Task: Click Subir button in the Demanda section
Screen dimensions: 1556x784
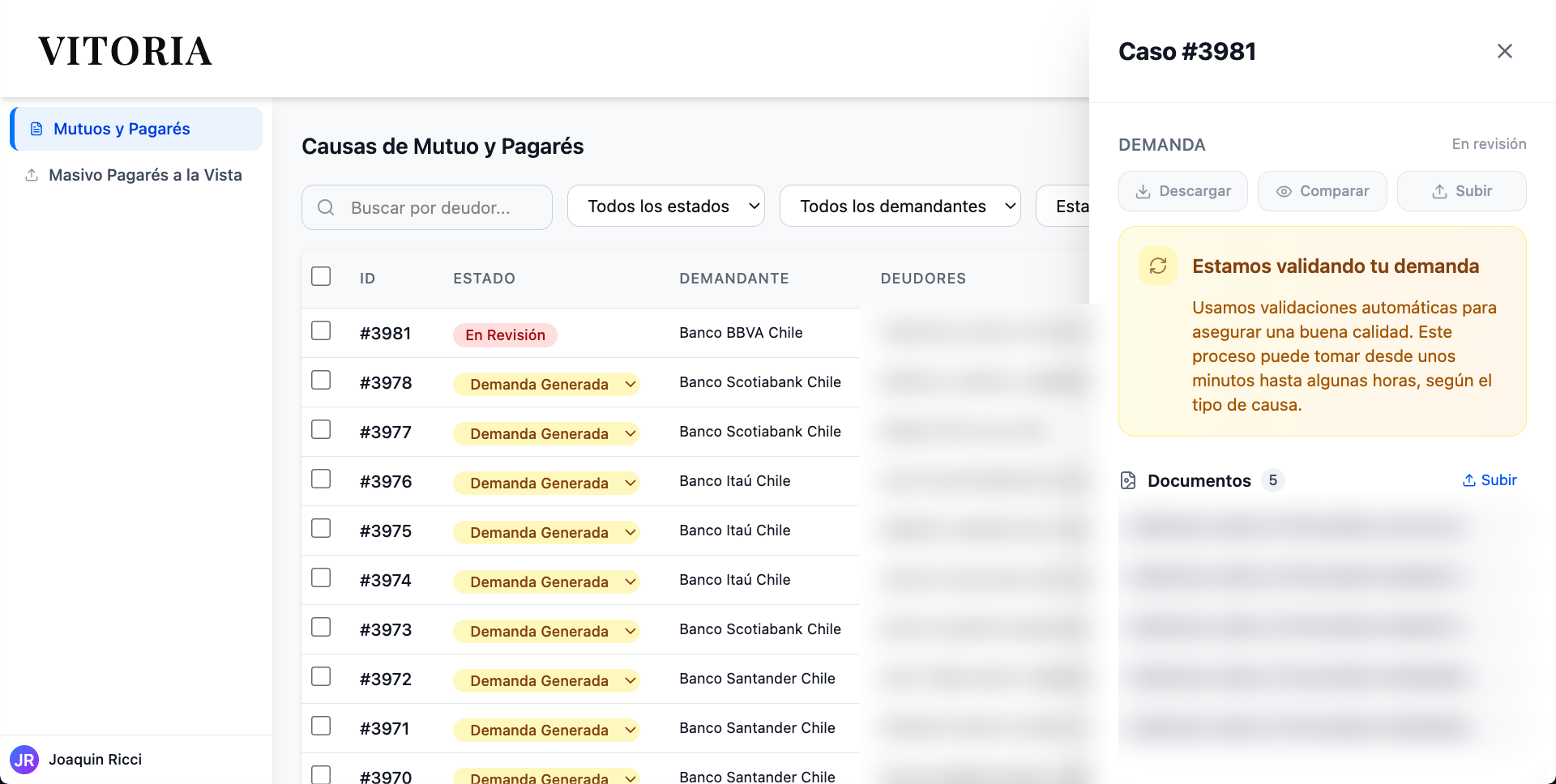Action: 1461,191
